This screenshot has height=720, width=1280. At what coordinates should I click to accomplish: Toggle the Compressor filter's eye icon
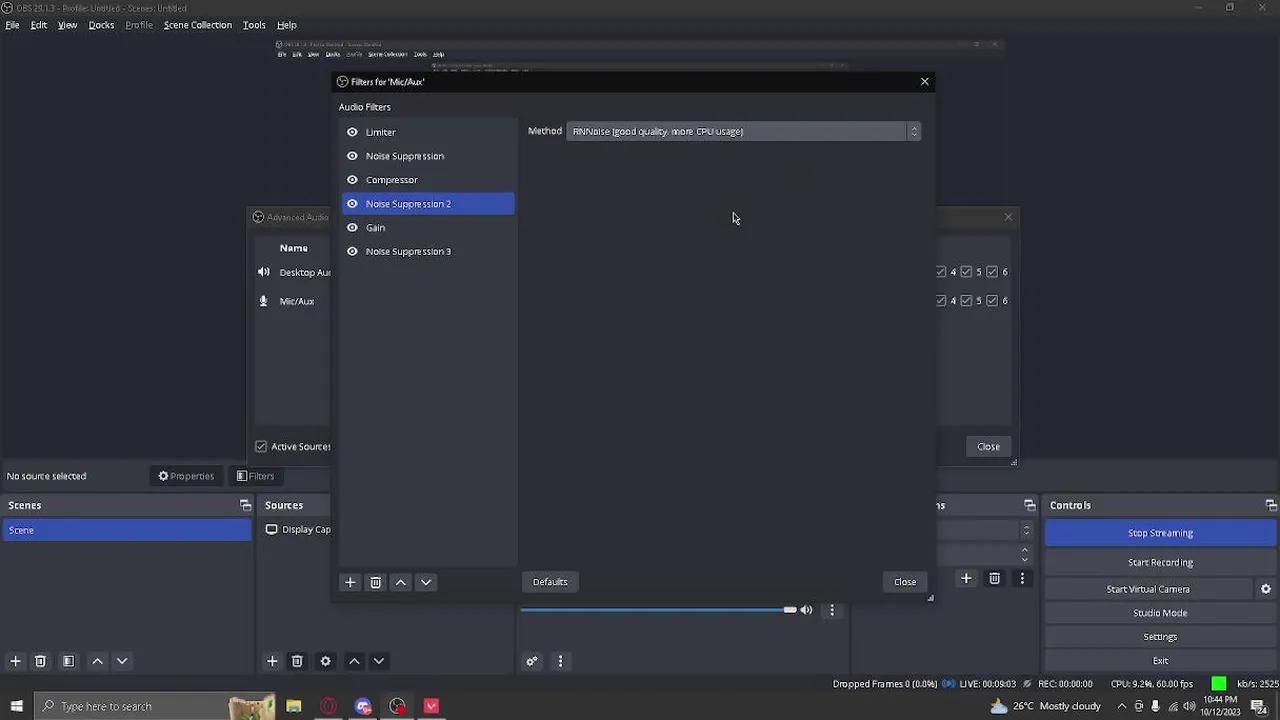click(x=352, y=180)
